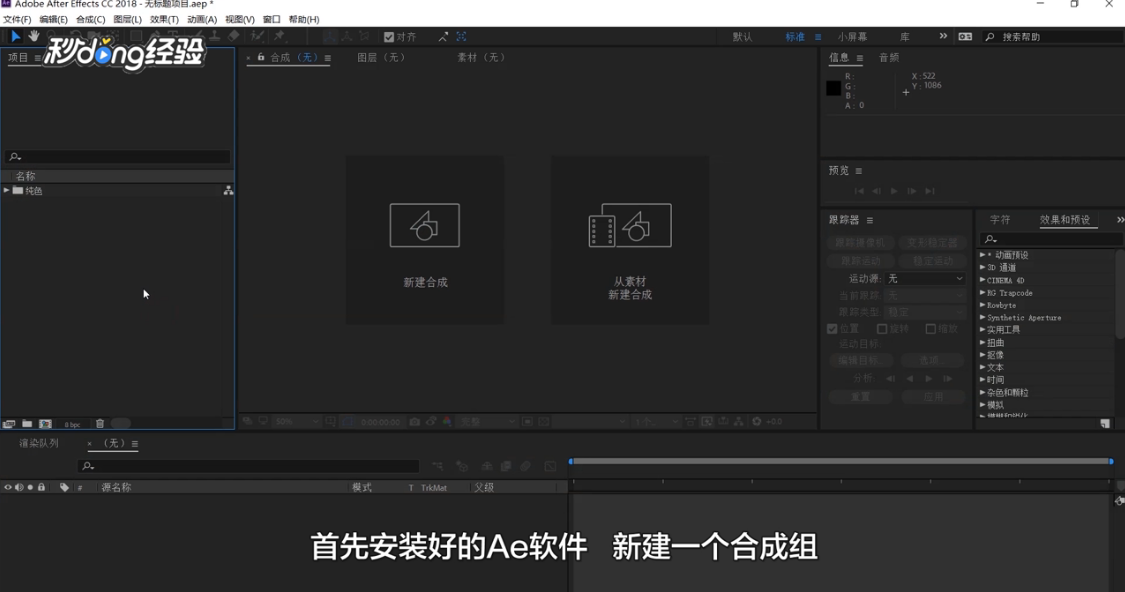Open the 合成(C) menu
The image size is (1125, 592).
[90, 19]
